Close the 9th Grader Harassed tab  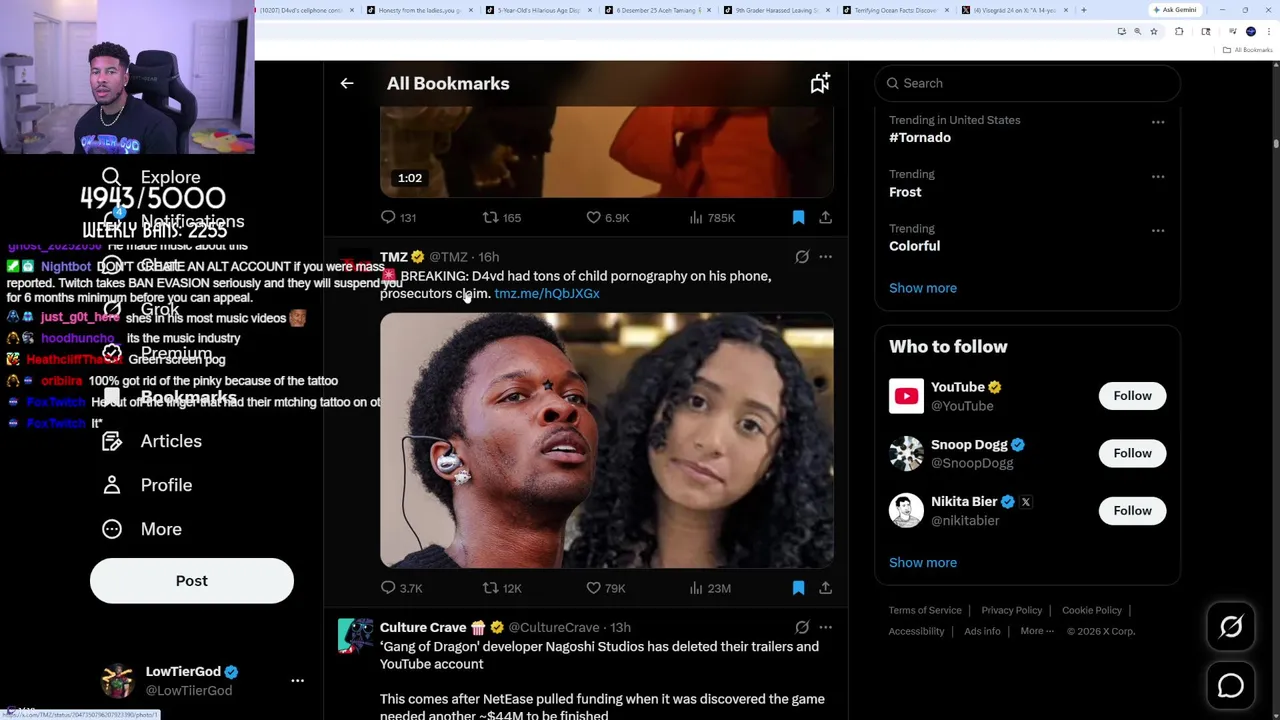coord(828,10)
